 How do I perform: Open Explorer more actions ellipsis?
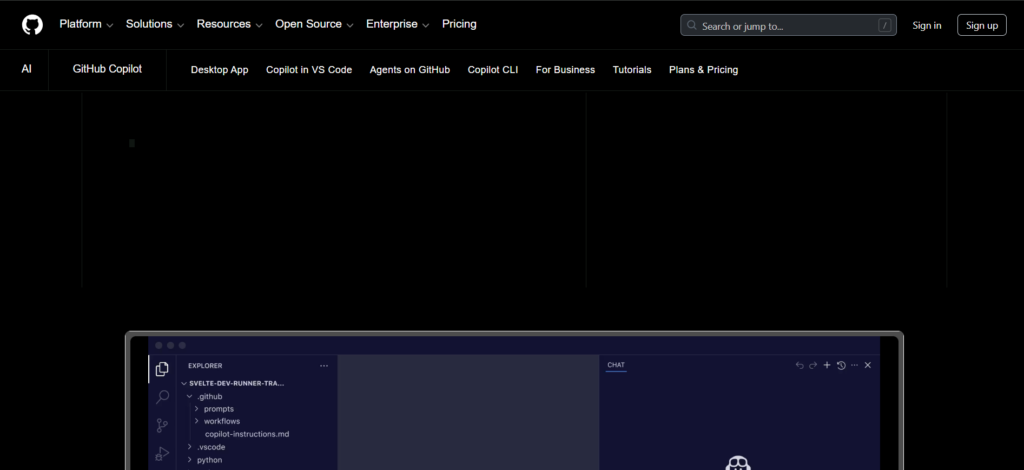point(324,366)
